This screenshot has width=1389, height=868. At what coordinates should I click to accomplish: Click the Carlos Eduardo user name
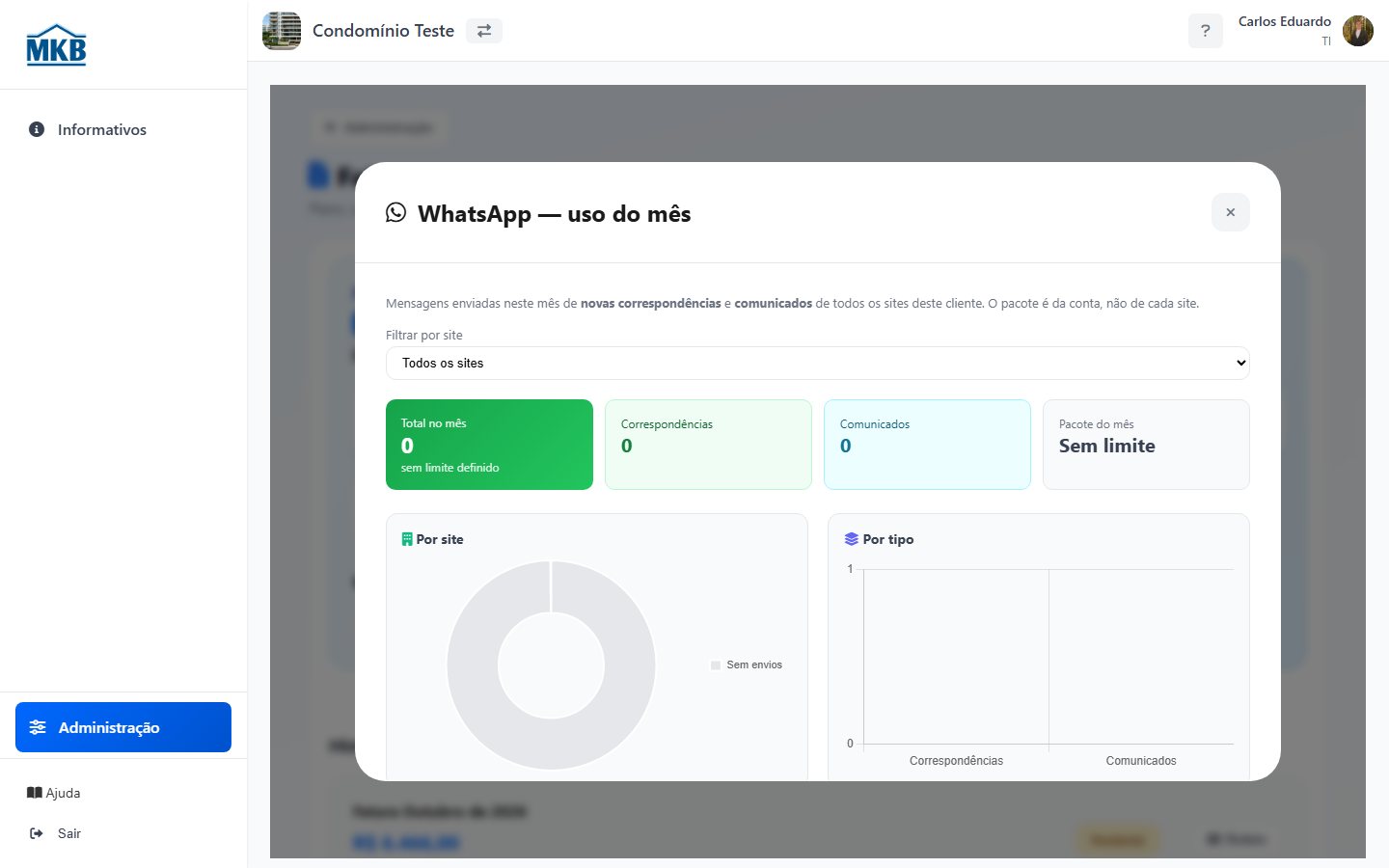pos(1285,21)
